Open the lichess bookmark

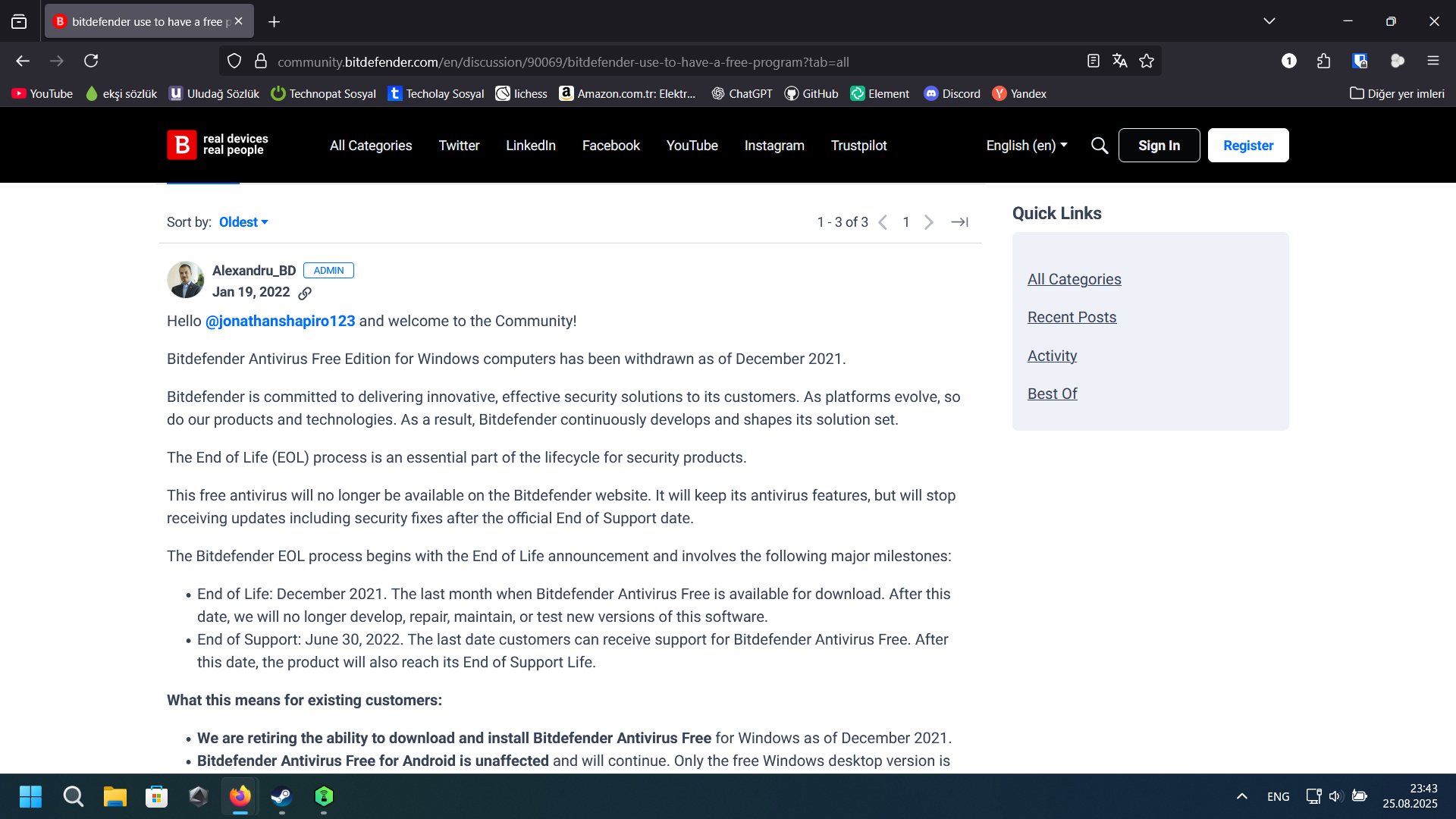point(522,93)
